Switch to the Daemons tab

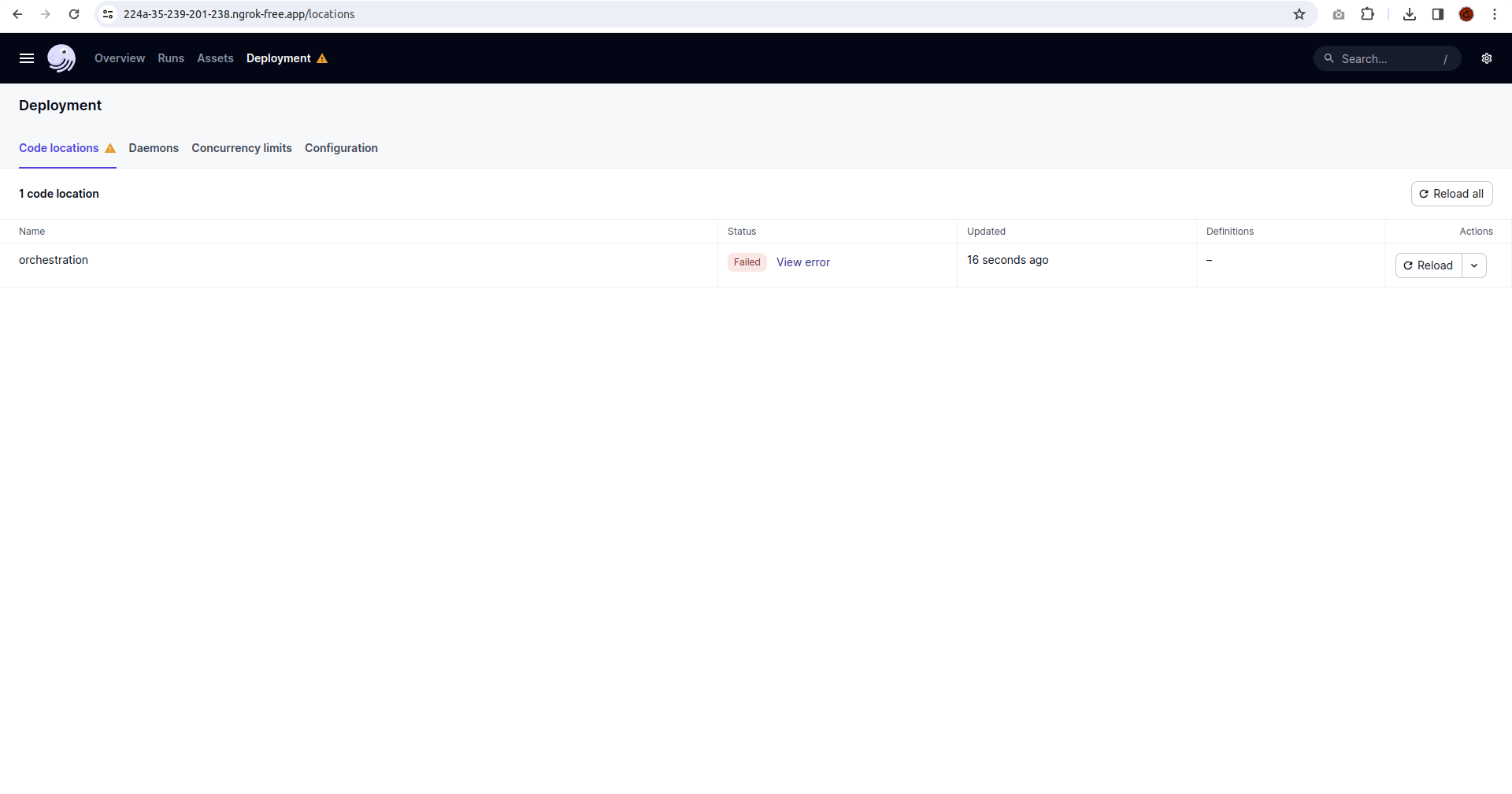pos(154,148)
